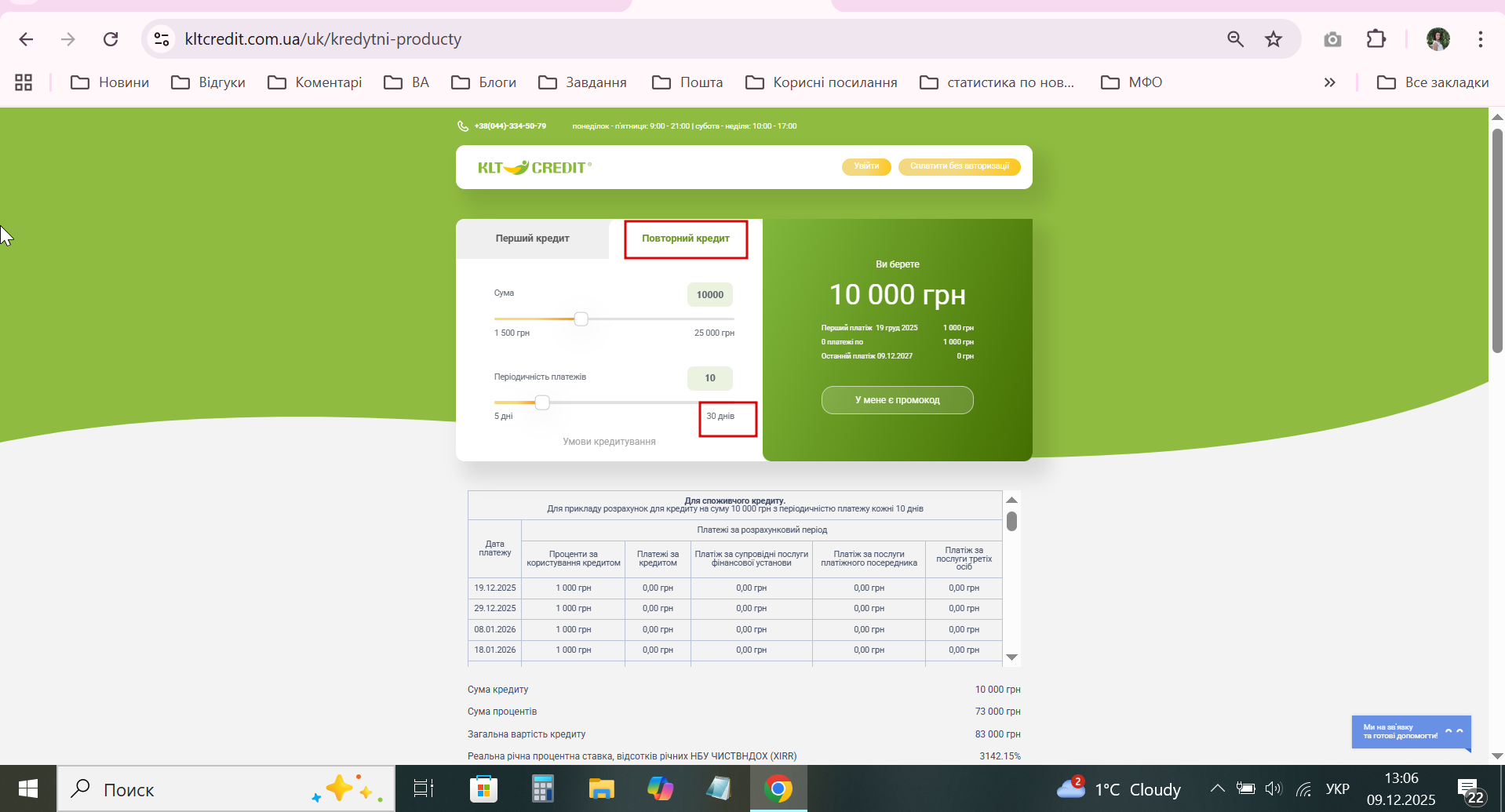Open the Пошта bookmarks folder
The height and width of the screenshot is (812, 1505).
pyautogui.click(x=687, y=82)
